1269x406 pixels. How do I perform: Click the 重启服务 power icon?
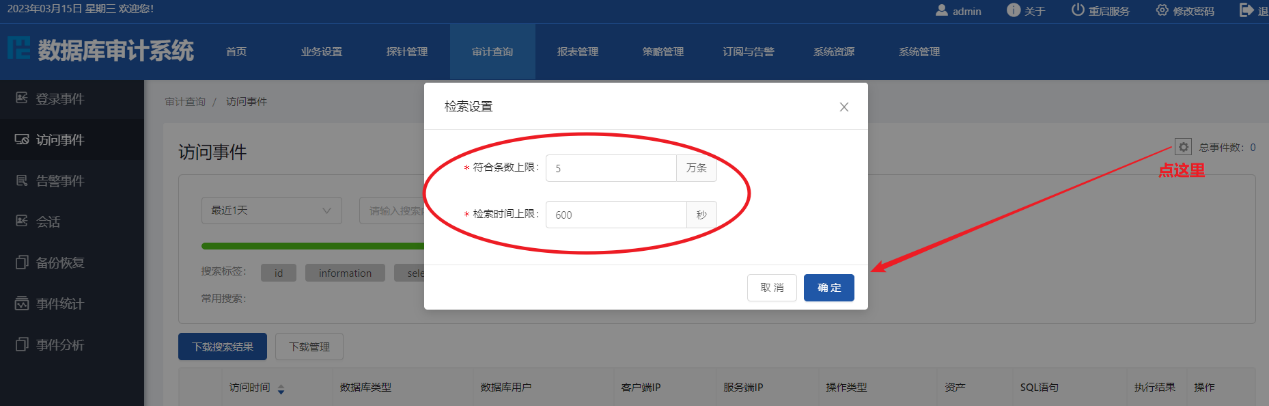tap(1078, 11)
